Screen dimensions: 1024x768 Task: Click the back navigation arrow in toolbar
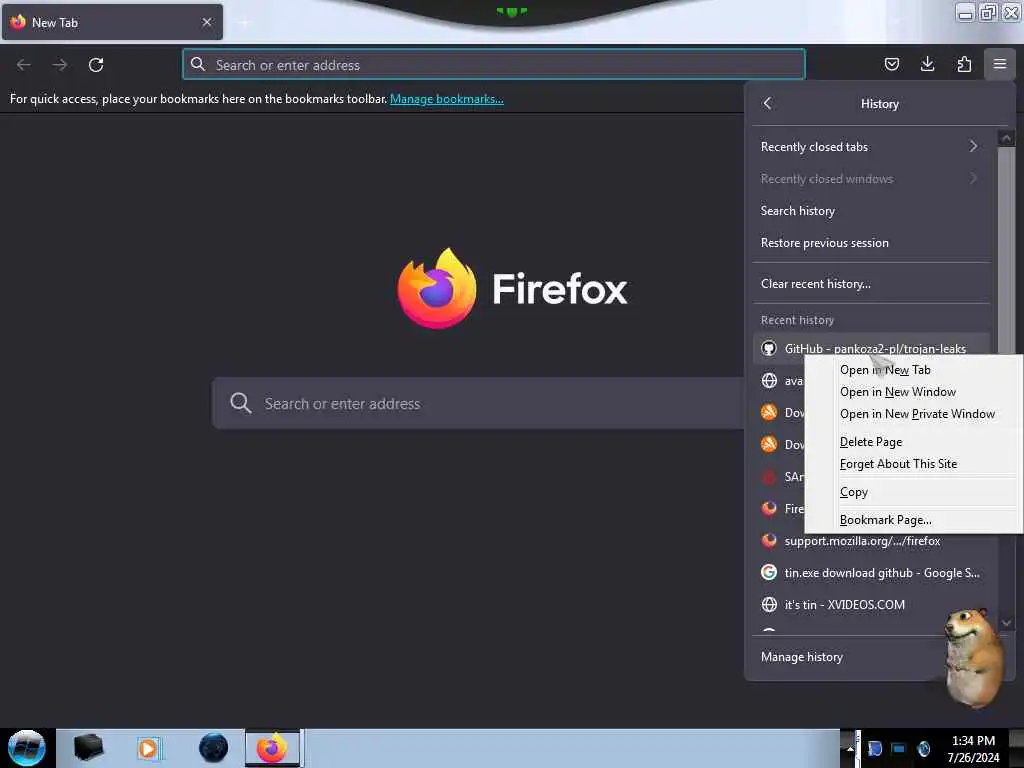coord(24,65)
